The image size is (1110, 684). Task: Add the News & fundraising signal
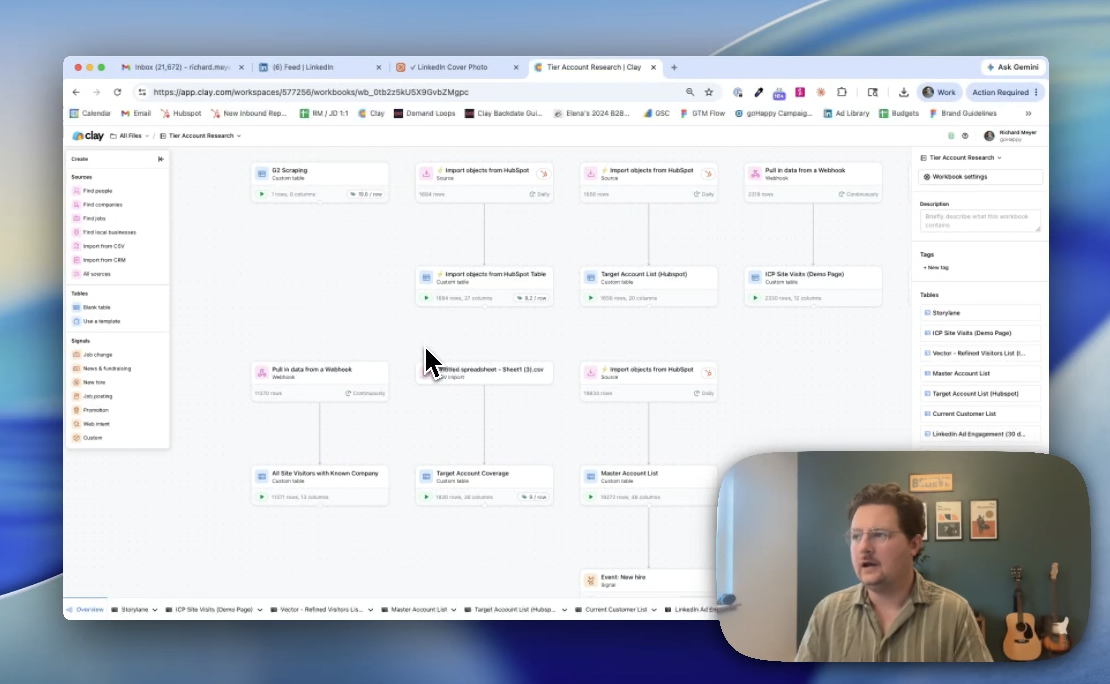point(106,368)
